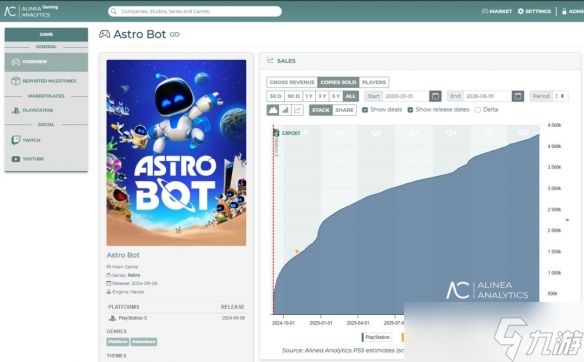584x362 pixels.
Task: Click the YouTube icon in sidebar
Action: tap(16, 159)
